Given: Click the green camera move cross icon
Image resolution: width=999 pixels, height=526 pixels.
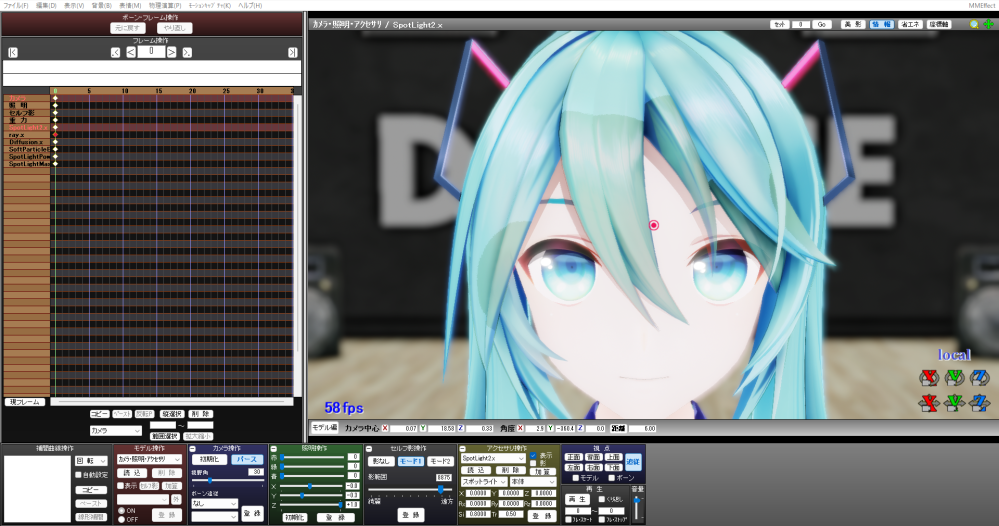Looking at the screenshot, I should coord(988,24).
